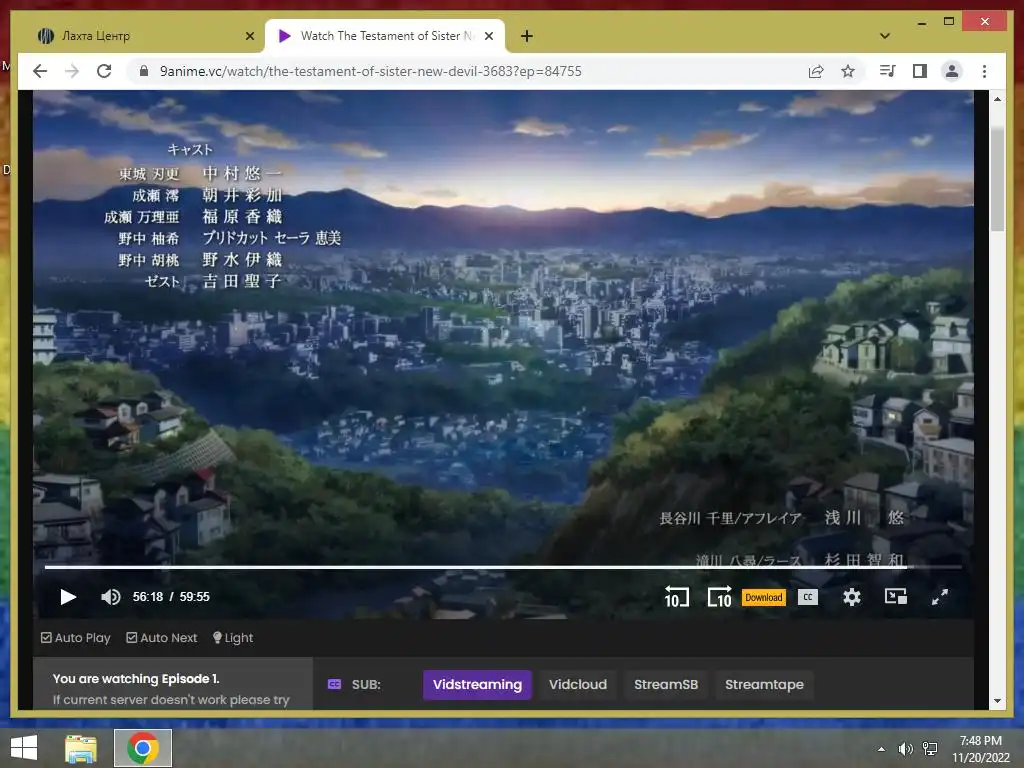Click the page scrollbar down arrow
This screenshot has width=1024, height=768.
point(997,701)
